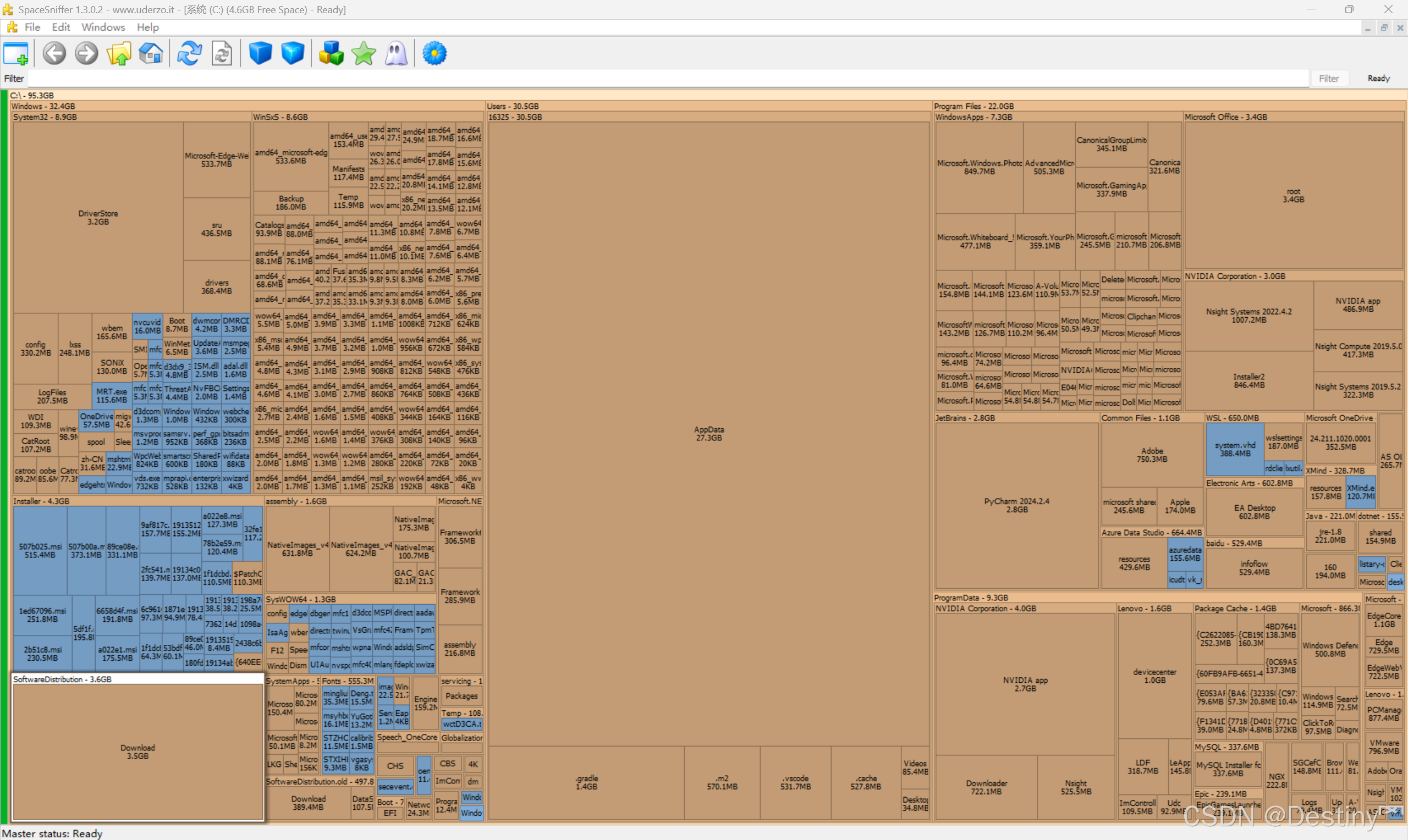Click the PyCharm 2024.2.4 block

[x=1016, y=505]
